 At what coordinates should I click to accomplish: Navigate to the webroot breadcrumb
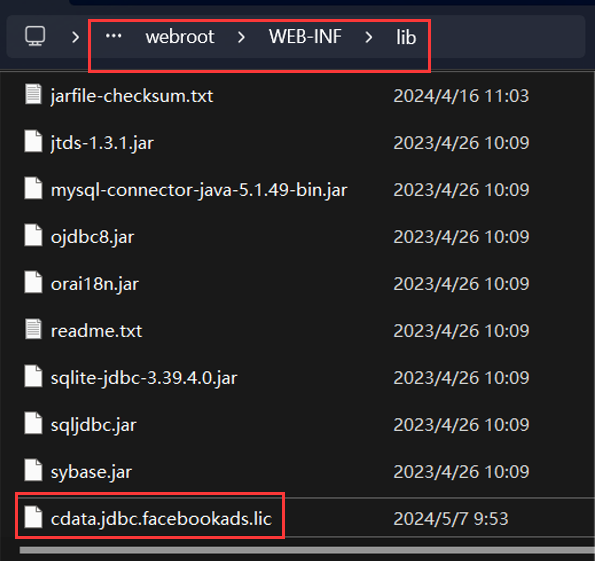click(180, 37)
